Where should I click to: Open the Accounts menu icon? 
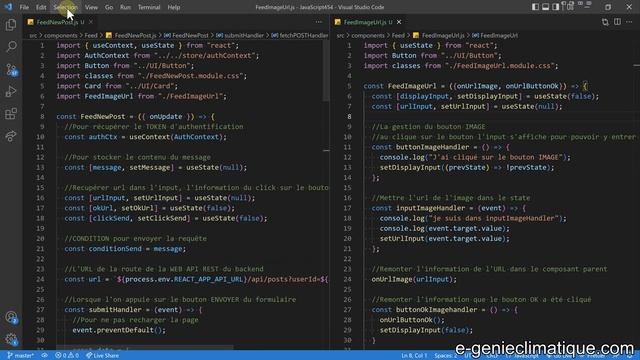click(11, 317)
